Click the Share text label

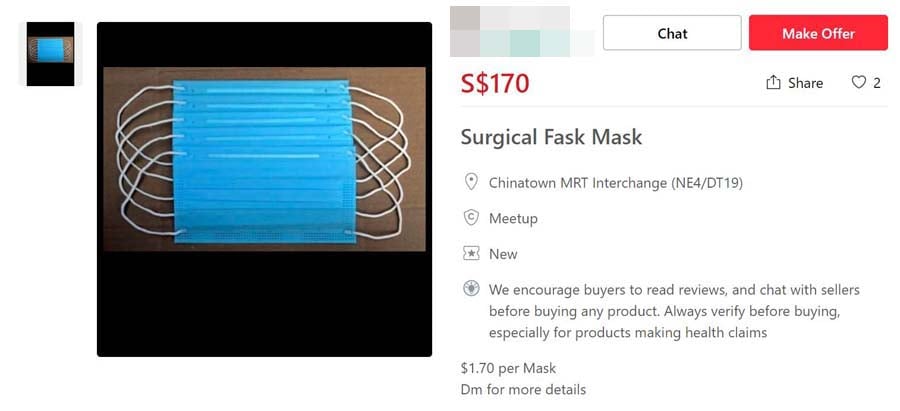(805, 83)
